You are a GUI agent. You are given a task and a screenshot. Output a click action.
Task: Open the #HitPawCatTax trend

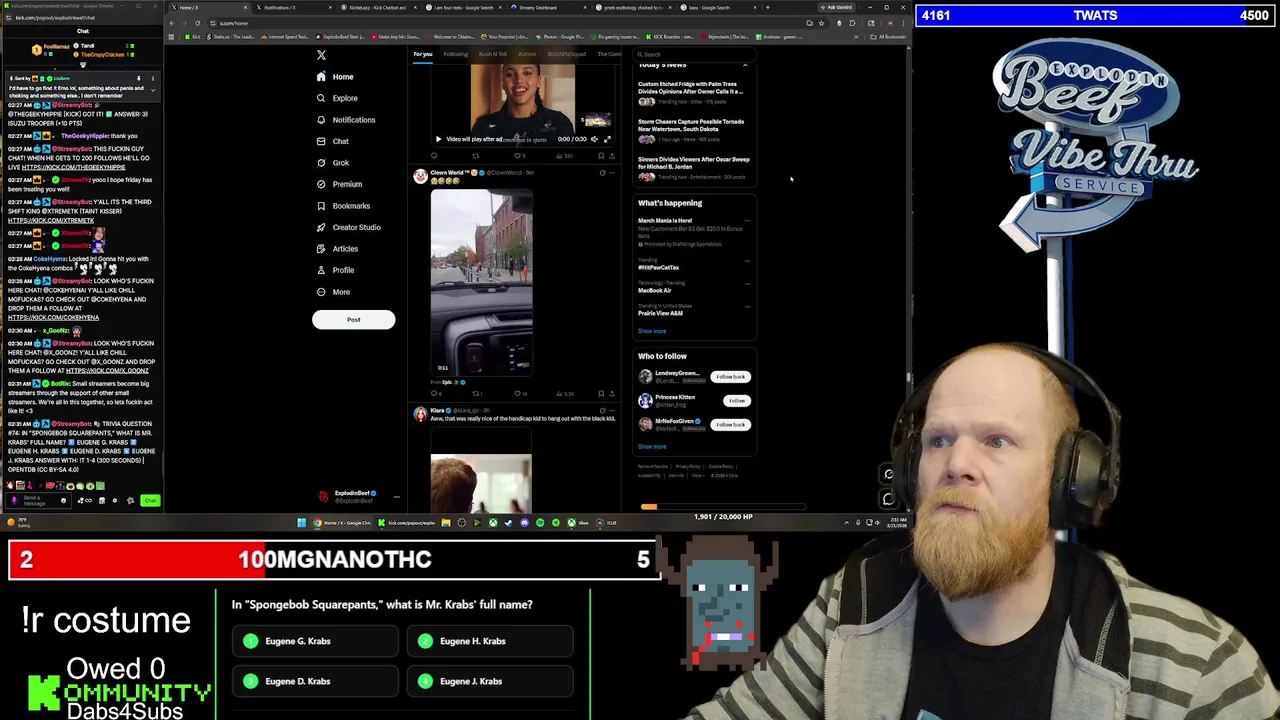tap(658, 267)
